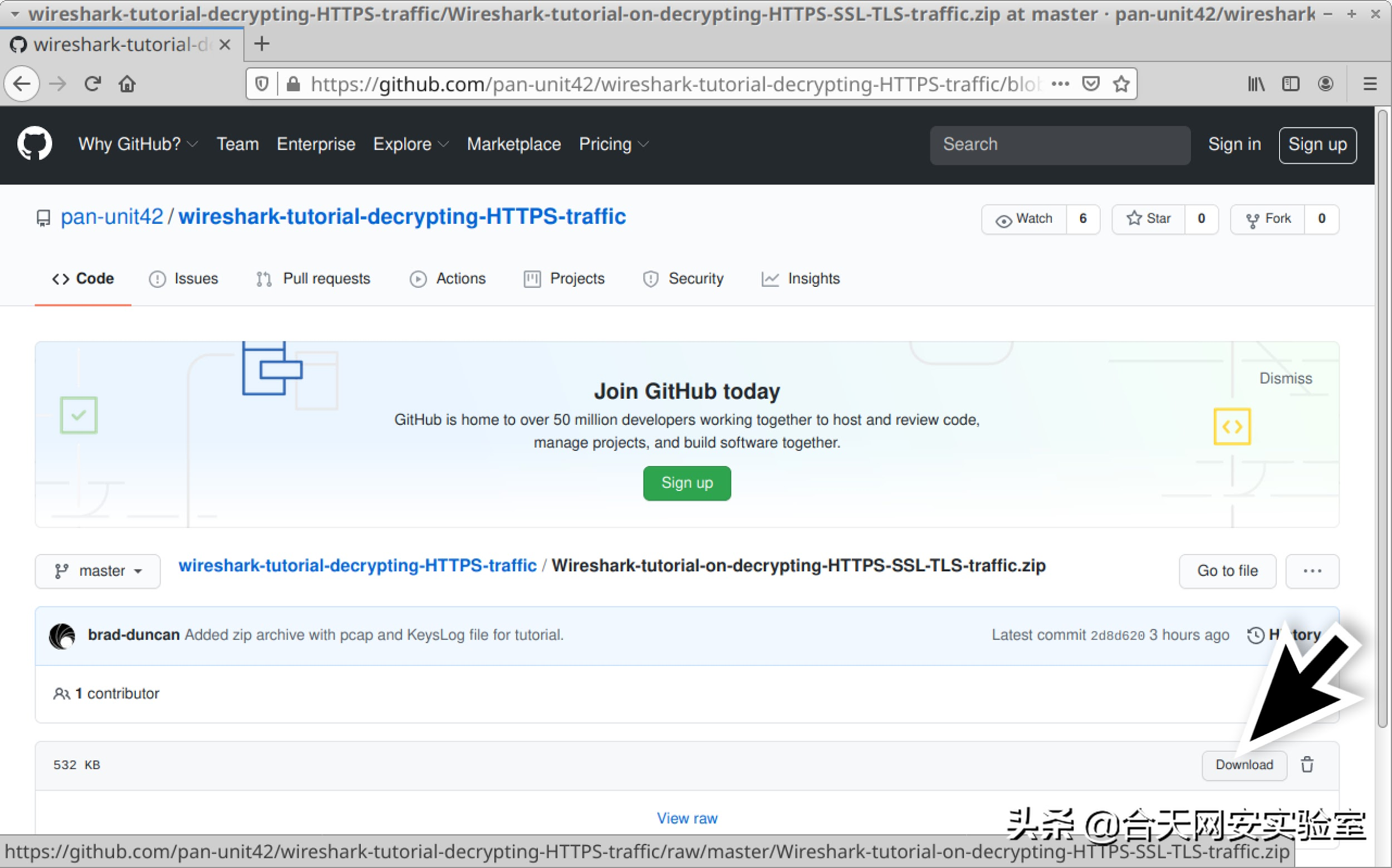
Task: Fork this repository
Action: click(1267, 219)
